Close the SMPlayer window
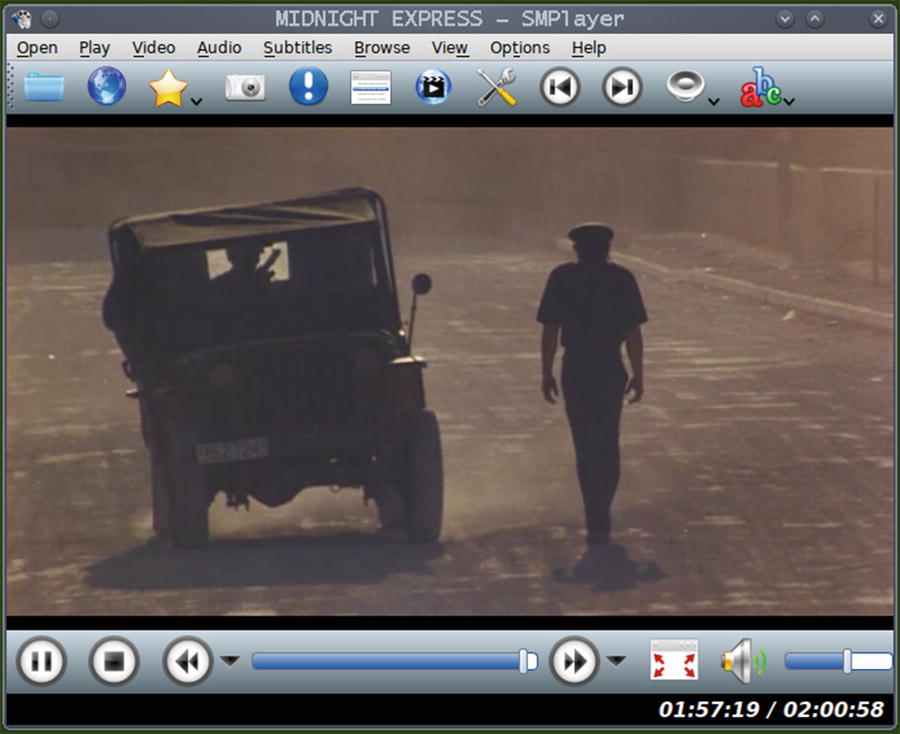900x734 pixels. tap(878, 19)
